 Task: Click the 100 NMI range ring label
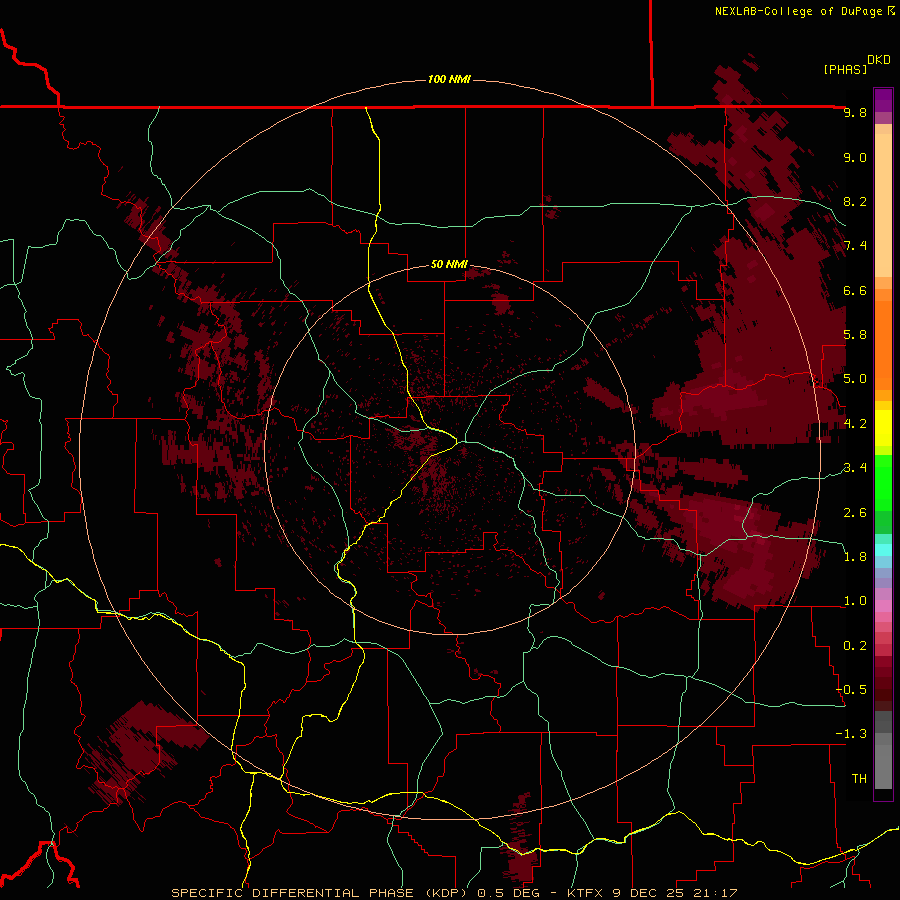click(x=449, y=79)
